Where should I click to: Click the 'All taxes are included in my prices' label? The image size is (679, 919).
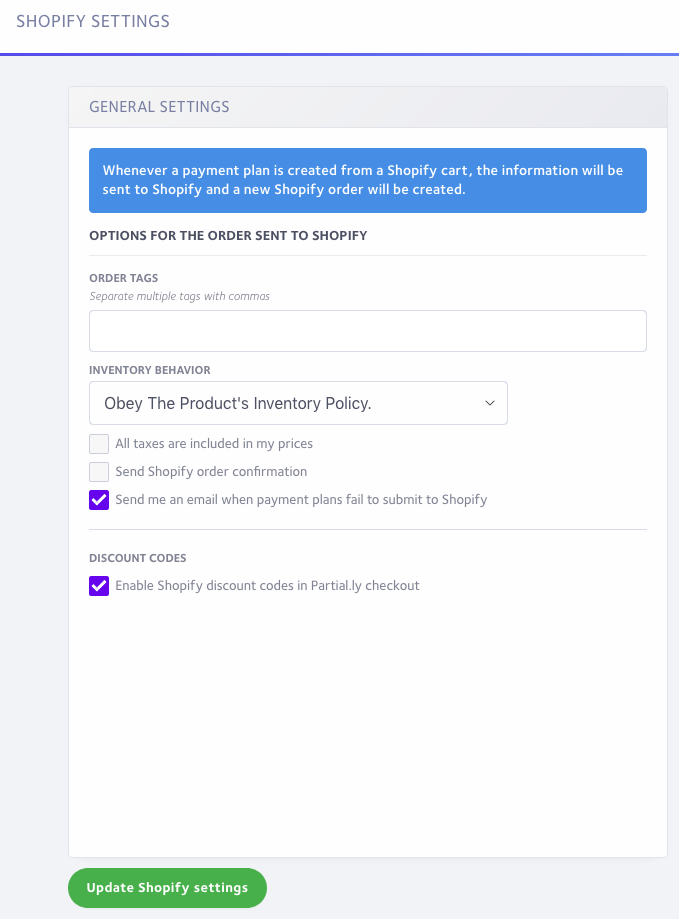tap(214, 444)
